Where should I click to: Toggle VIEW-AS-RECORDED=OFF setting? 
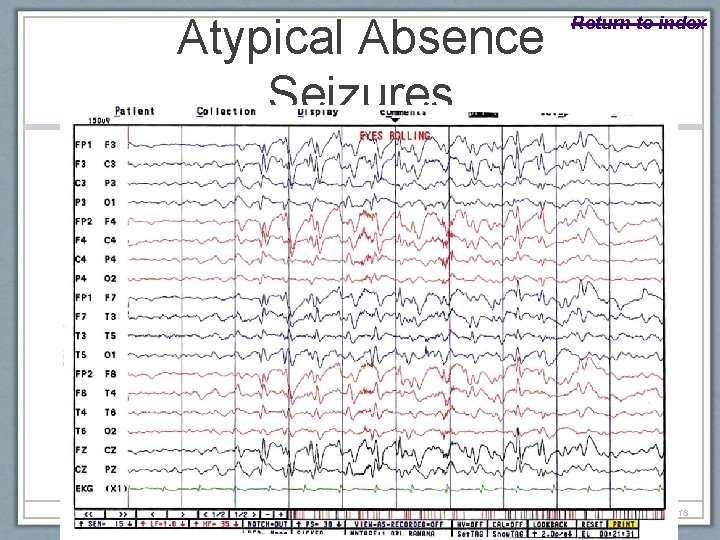398,524
